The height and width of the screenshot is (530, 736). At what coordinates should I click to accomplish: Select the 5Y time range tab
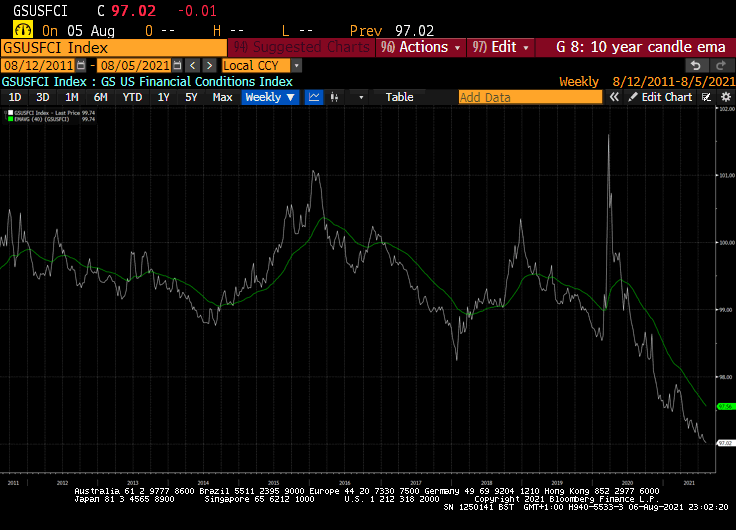[x=190, y=97]
